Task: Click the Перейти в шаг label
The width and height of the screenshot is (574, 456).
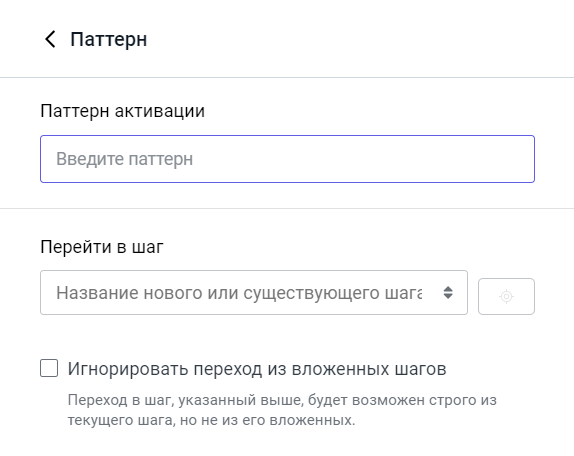Action: (x=102, y=247)
